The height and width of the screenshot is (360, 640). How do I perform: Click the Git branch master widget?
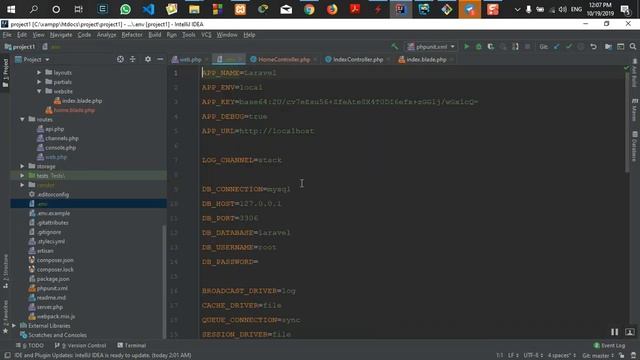[x=598, y=356]
